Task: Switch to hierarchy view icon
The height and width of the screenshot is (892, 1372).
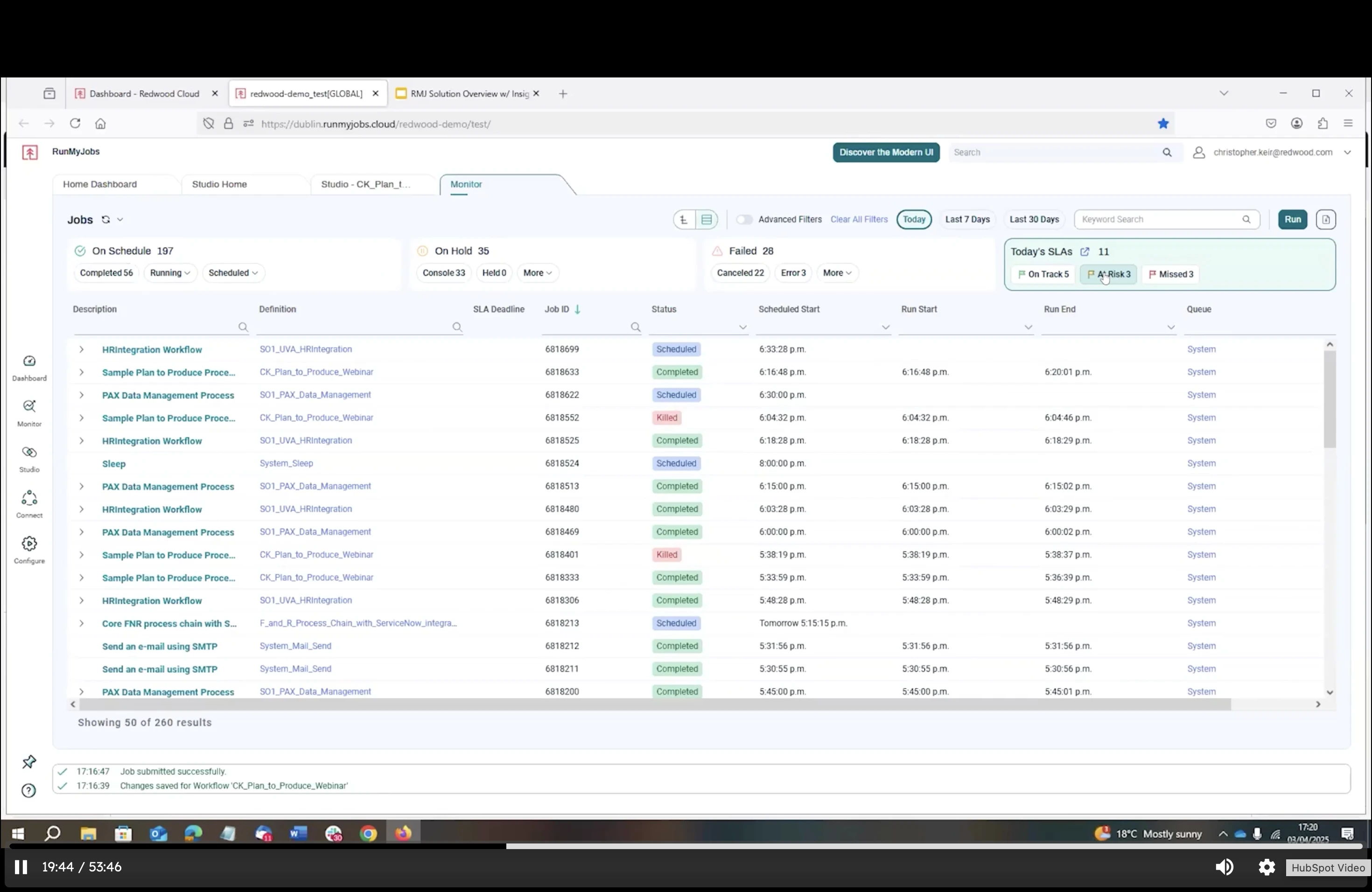Action: [684, 220]
